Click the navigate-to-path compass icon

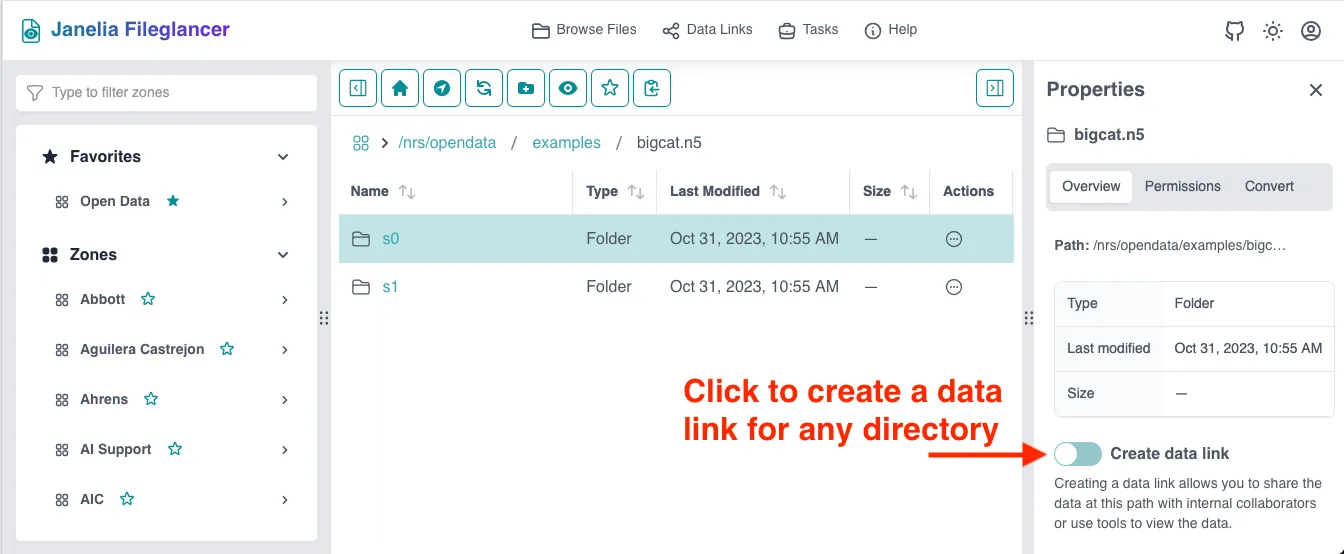tap(442, 88)
